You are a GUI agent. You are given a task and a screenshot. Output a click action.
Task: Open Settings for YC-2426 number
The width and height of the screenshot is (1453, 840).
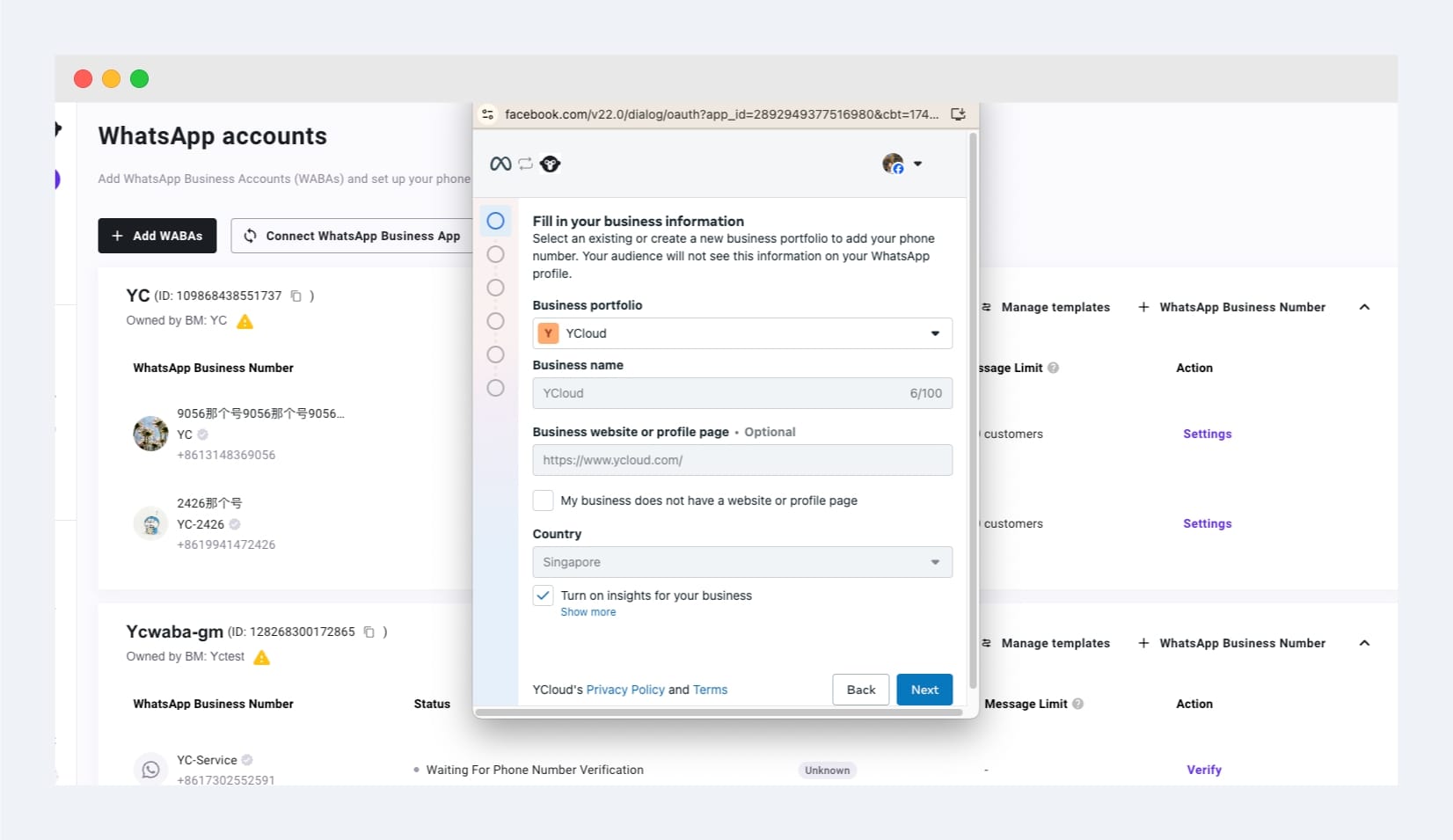[1207, 523]
